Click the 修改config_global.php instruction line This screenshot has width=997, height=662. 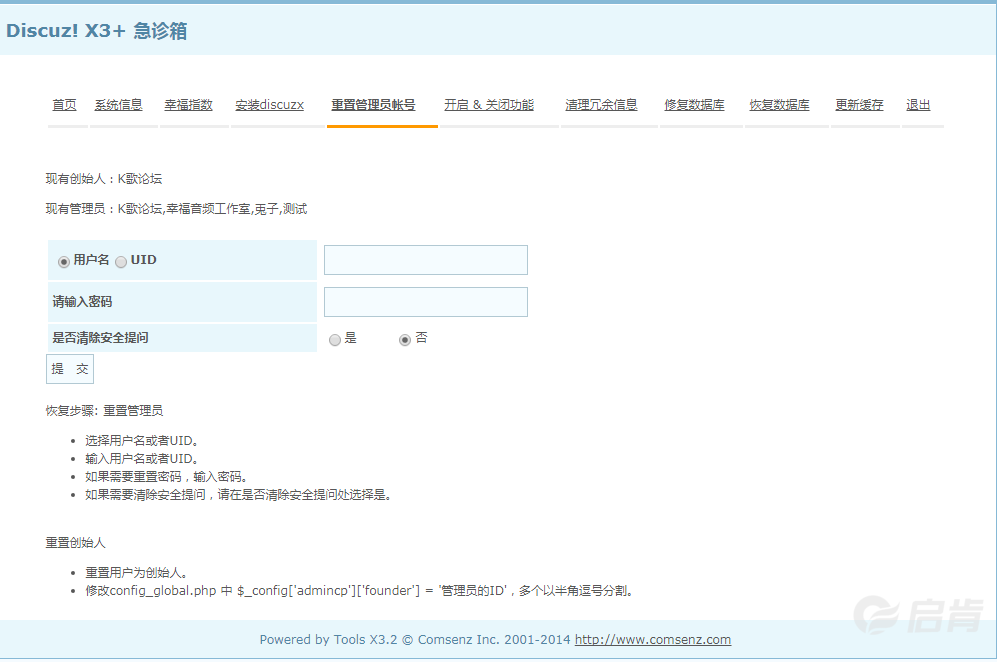360,591
